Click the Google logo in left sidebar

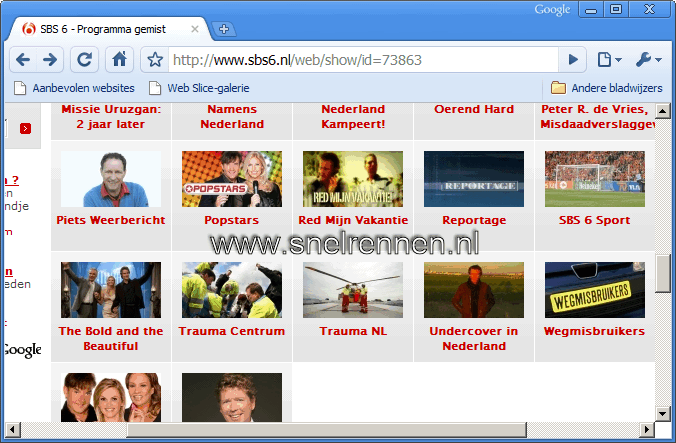click(23, 349)
